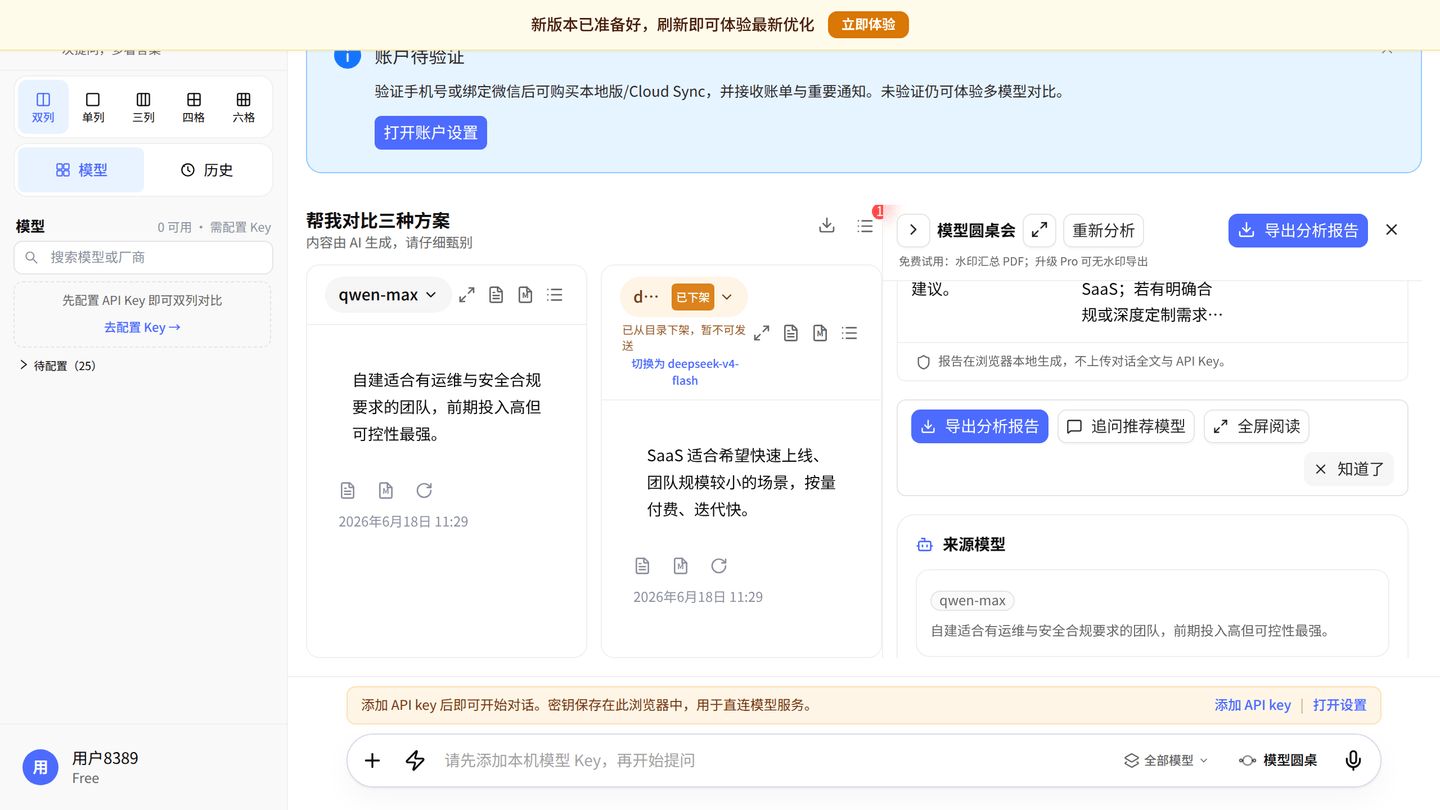Click 重新分析 button
1440x810 pixels.
(1103, 230)
